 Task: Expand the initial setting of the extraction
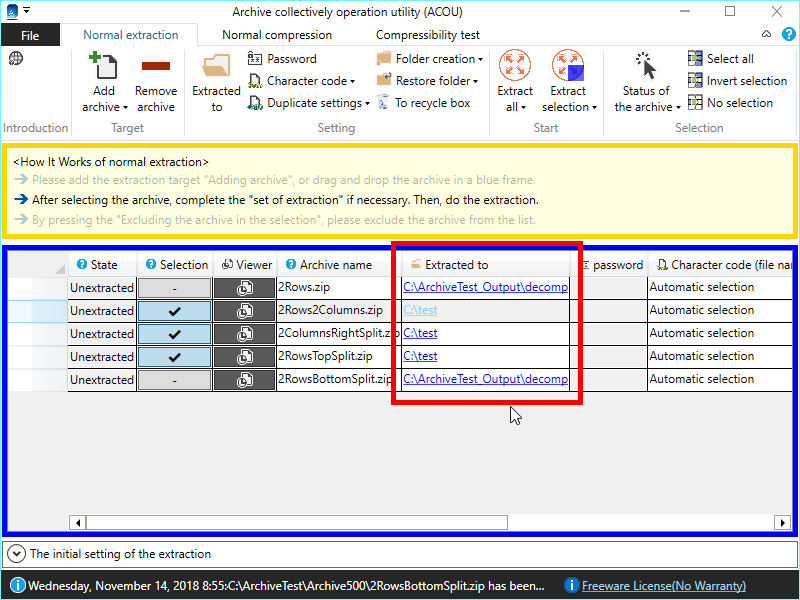coord(16,553)
